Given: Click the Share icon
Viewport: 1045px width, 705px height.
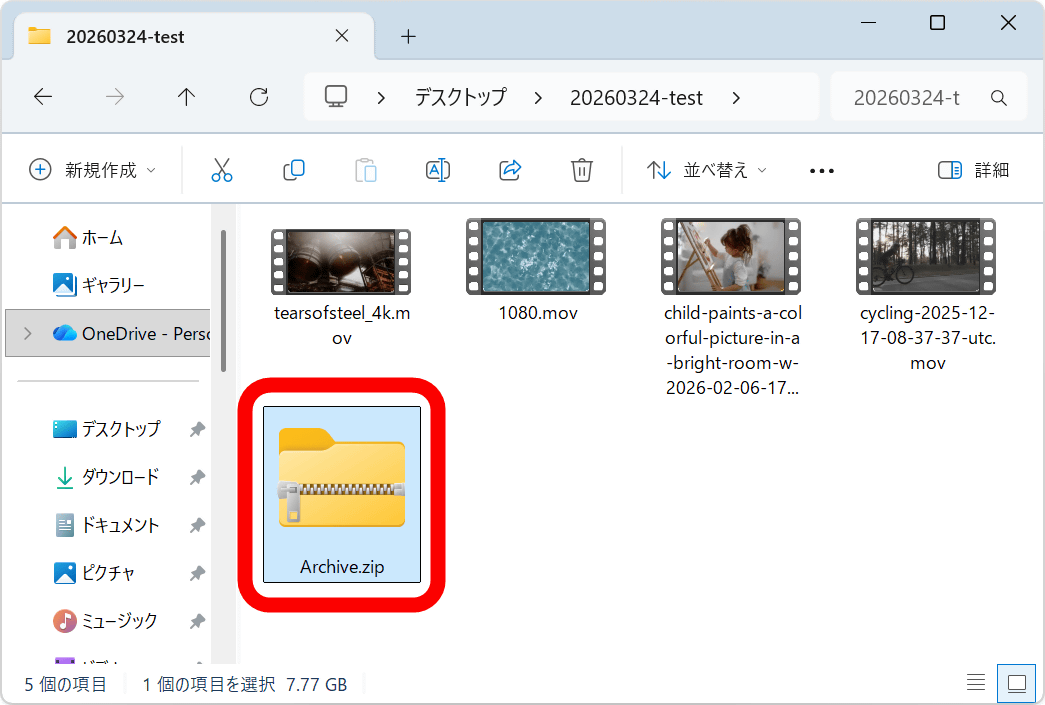Looking at the screenshot, I should (x=510, y=170).
